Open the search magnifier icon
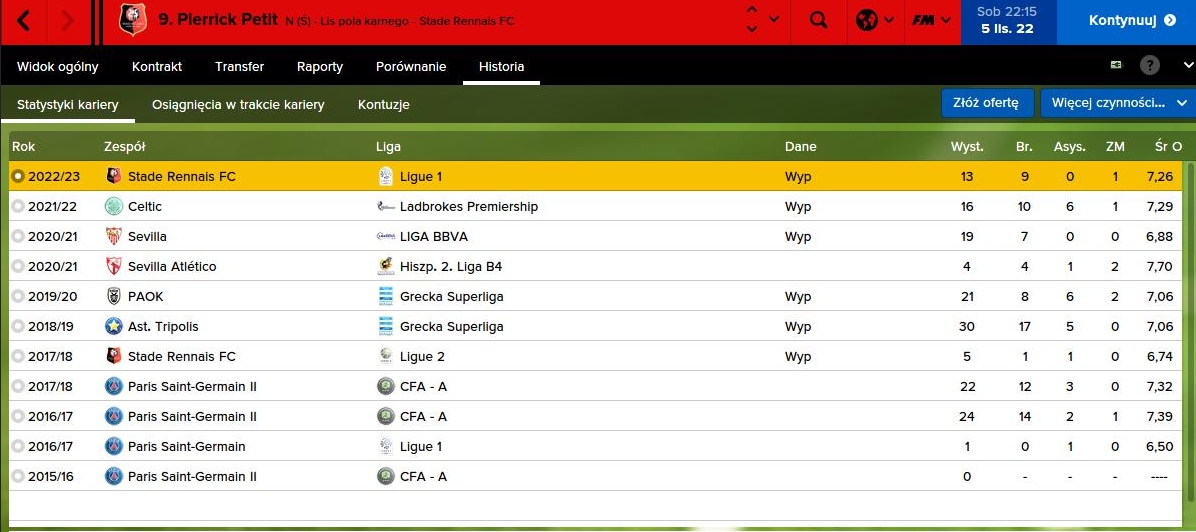Image resolution: width=1196 pixels, height=532 pixels. tap(818, 20)
